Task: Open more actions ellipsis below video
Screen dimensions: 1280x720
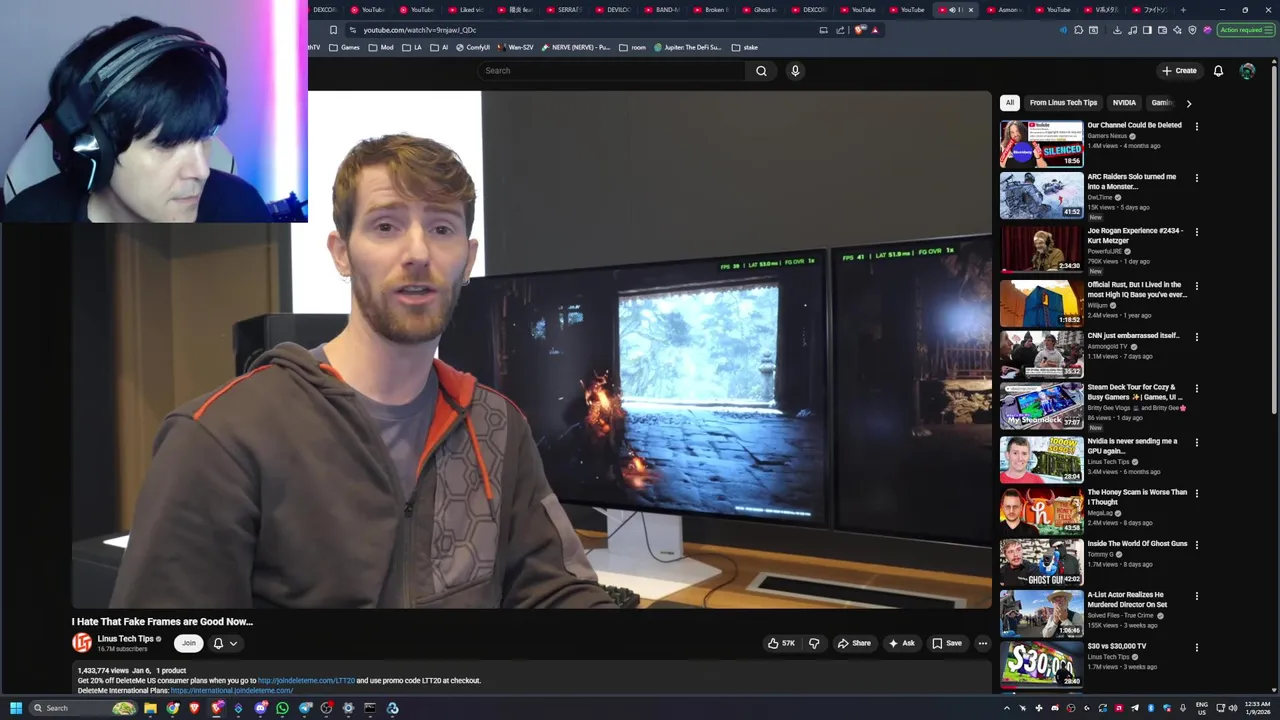Action: [983, 643]
